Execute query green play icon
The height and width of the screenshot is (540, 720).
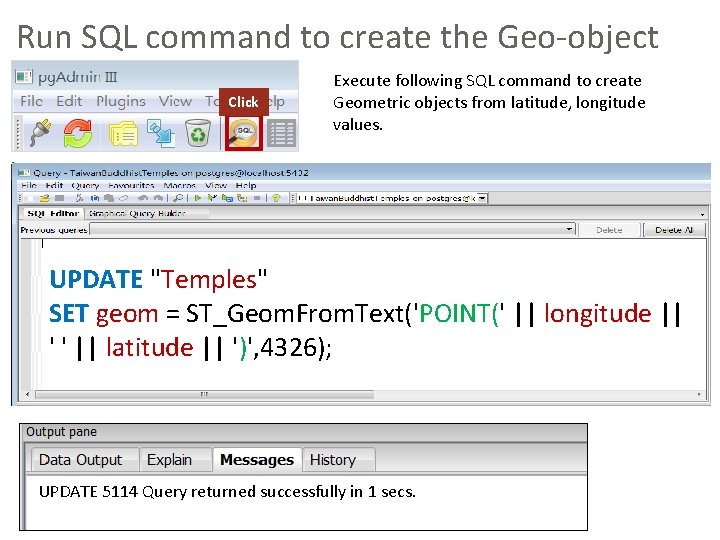[x=197, y=198]
